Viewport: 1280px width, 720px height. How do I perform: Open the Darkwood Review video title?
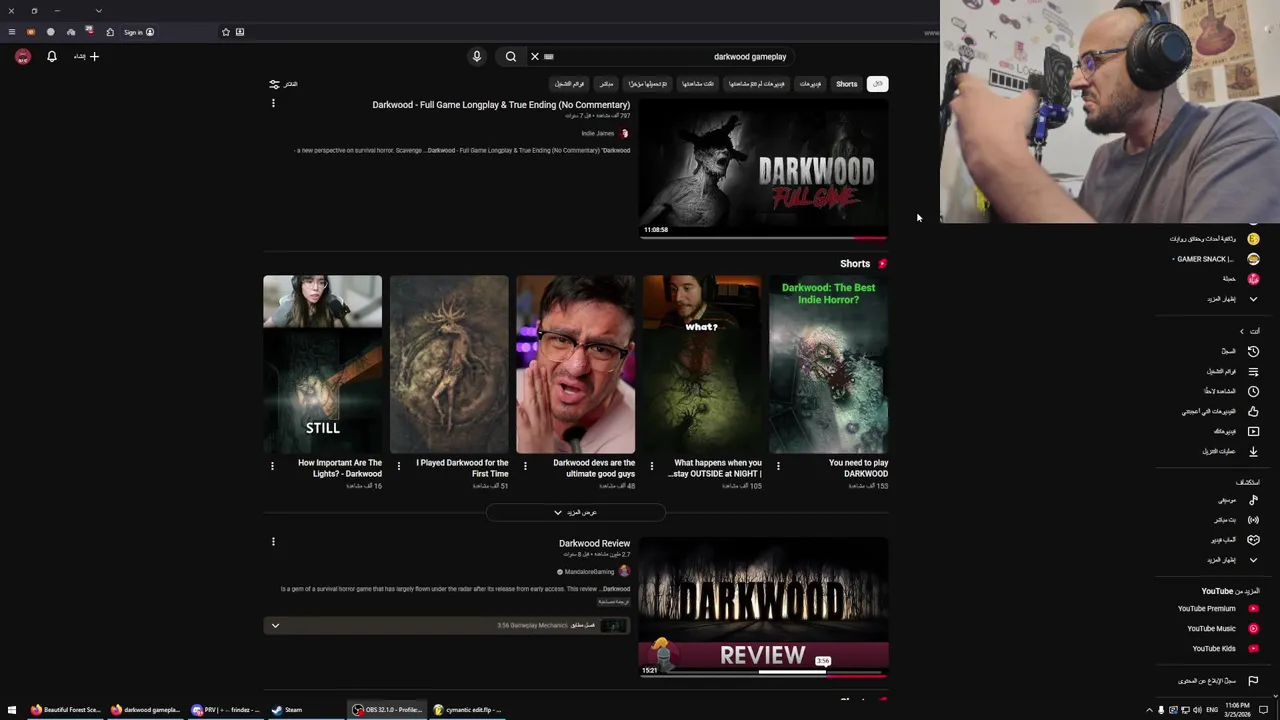(x=594, y=543)
